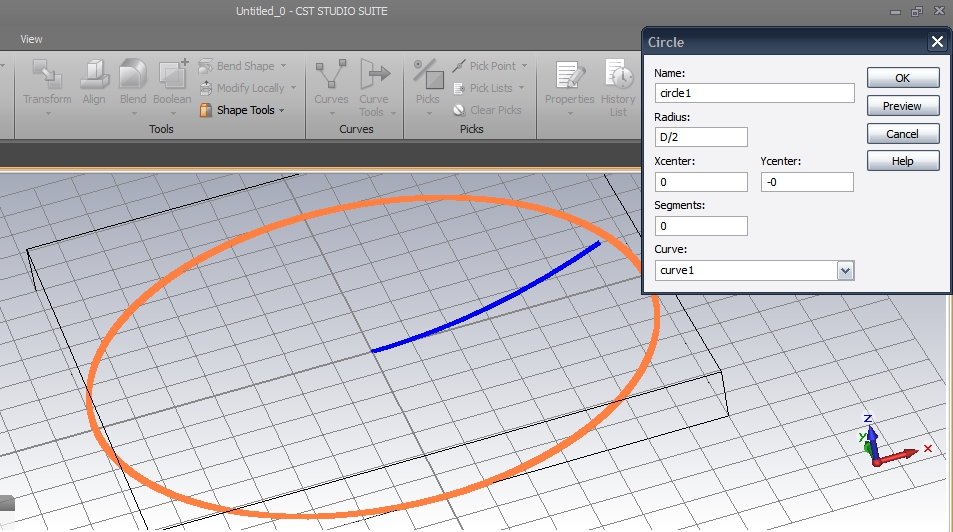Viewport: 953px width, 532px height.
Task: Open the Curve combo box arrow
Action: click(845, 270)
